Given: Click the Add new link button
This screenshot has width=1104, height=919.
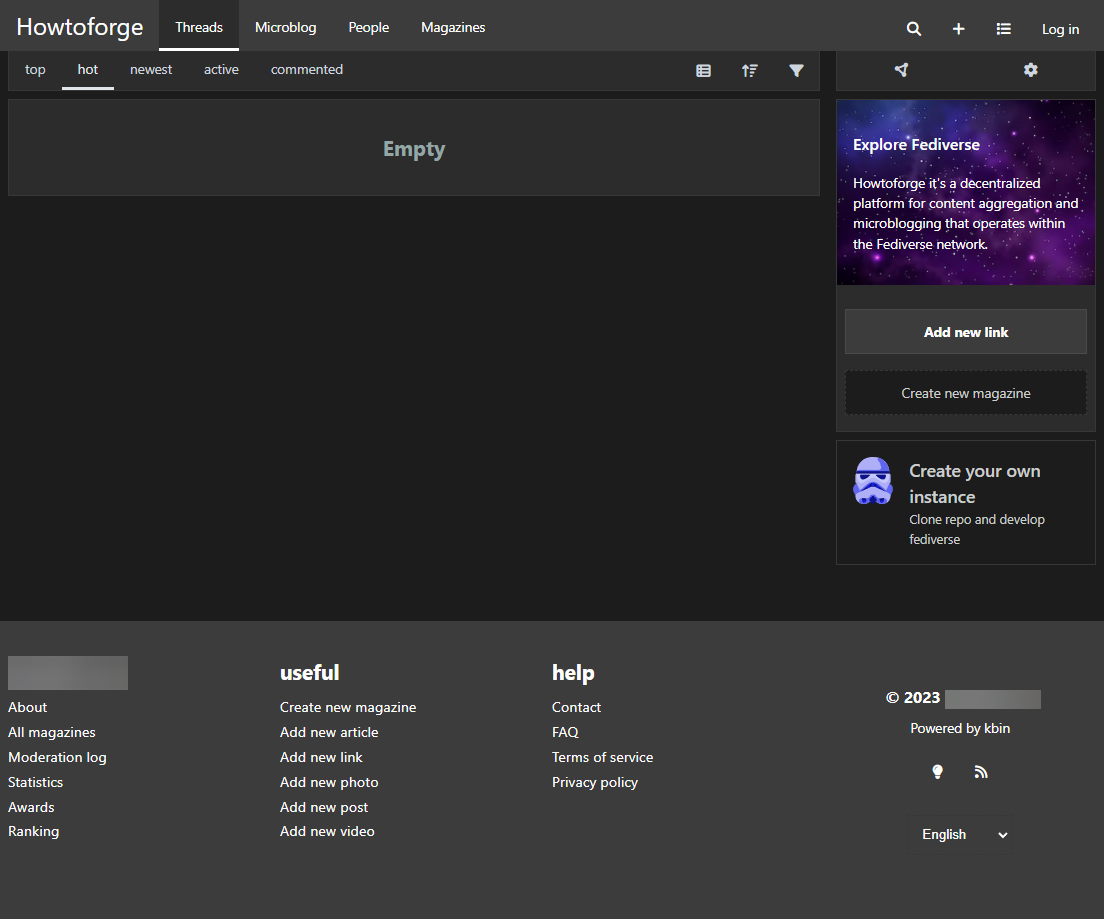Looking at the screenshot, I should [x=965, y=331].
